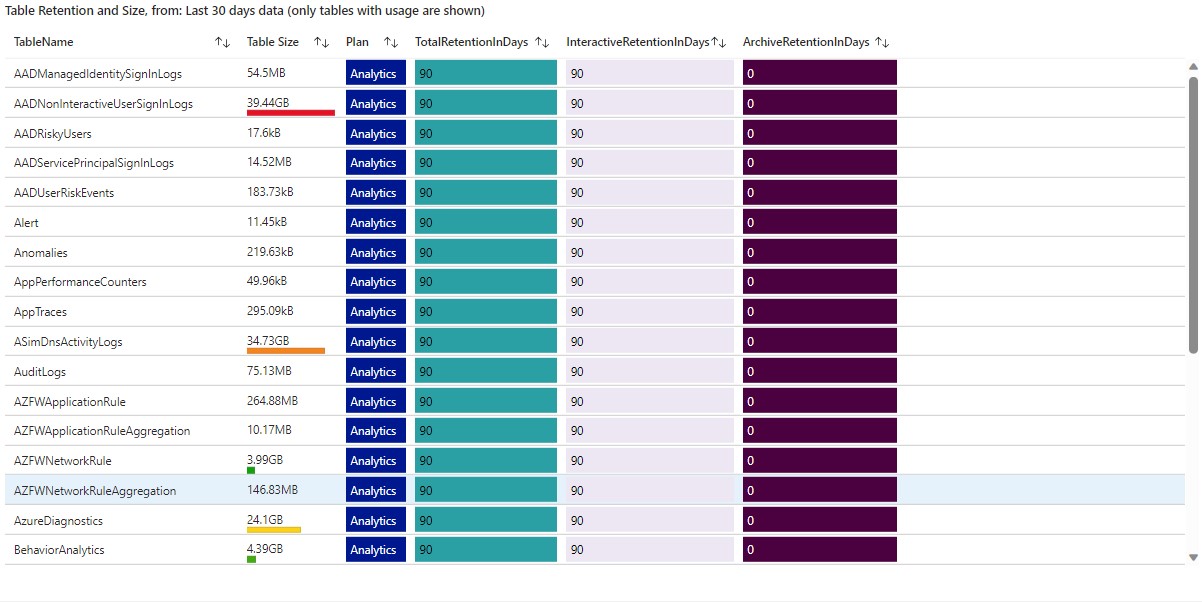
Task: Click the teal total retention bar for Alert
Action: click(486, 223)
